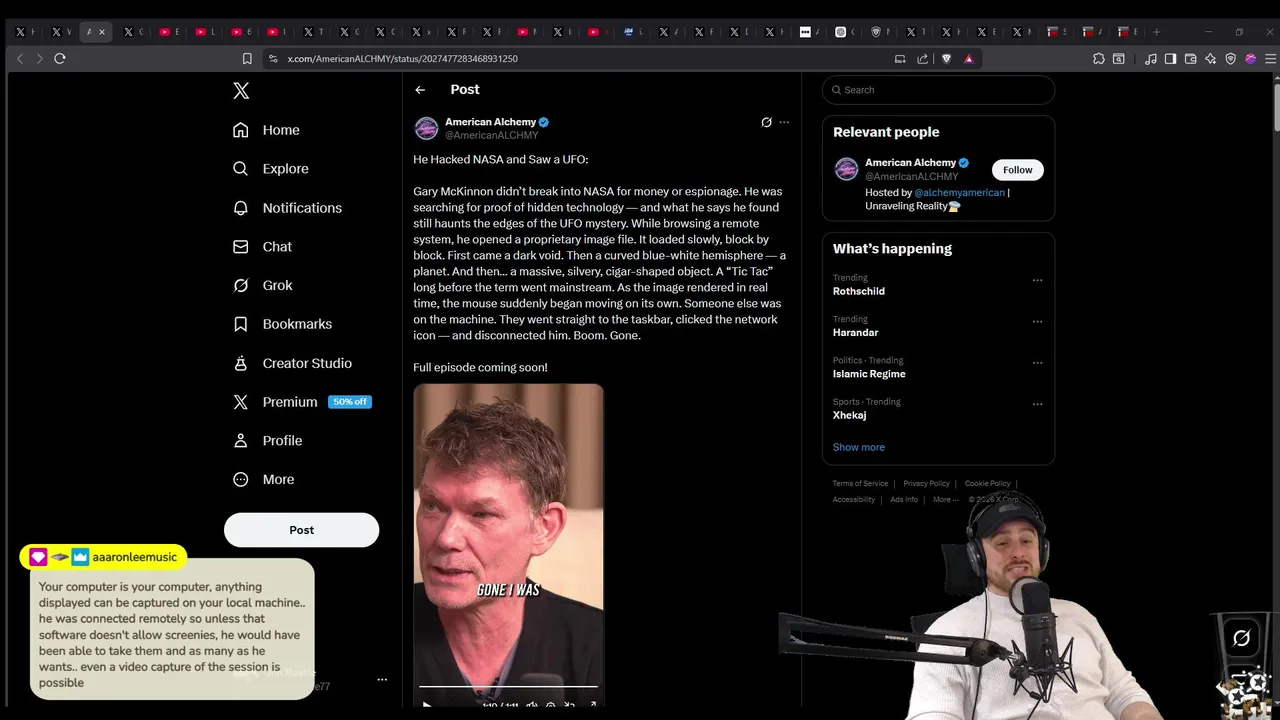Click the address bar URL
1280x720 pixels.
point(403,59)
